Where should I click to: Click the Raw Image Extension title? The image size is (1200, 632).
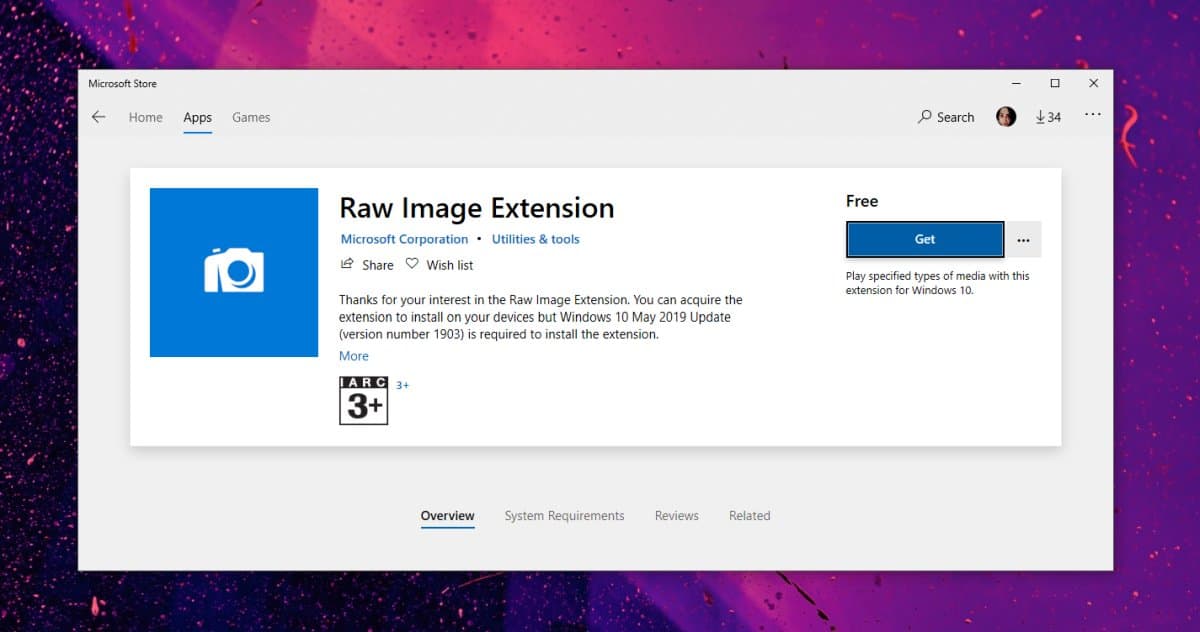[x=477, y=208]
